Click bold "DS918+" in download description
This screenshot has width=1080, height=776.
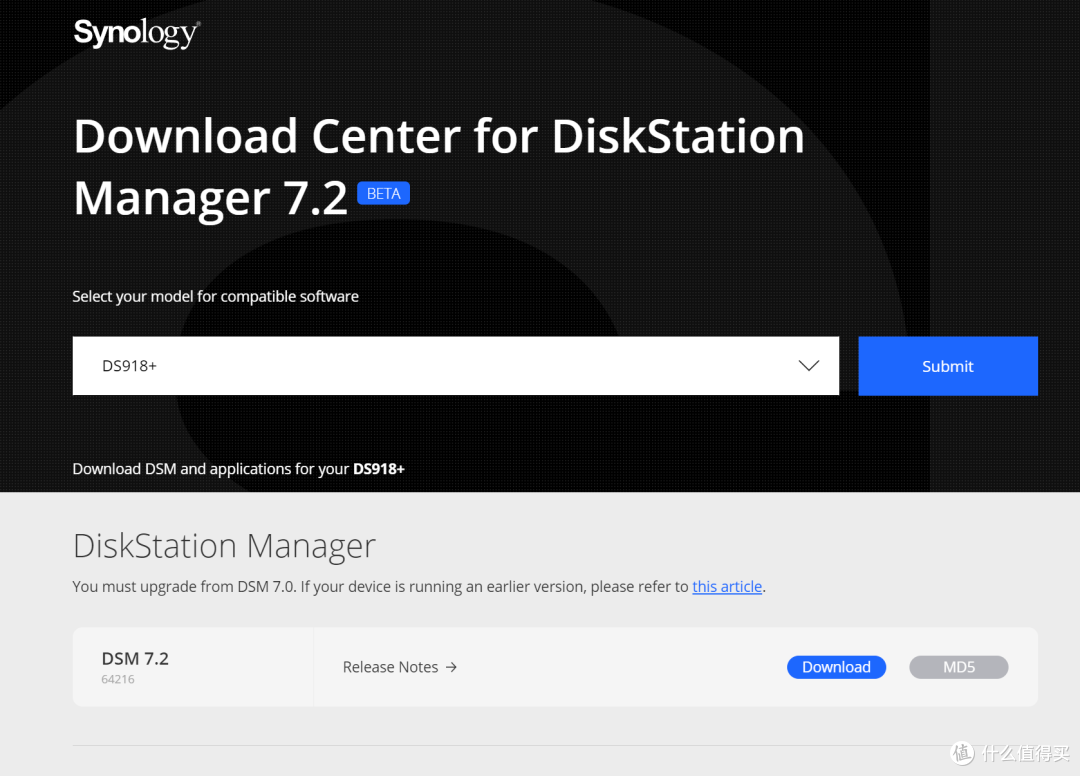tap(379, 469)
